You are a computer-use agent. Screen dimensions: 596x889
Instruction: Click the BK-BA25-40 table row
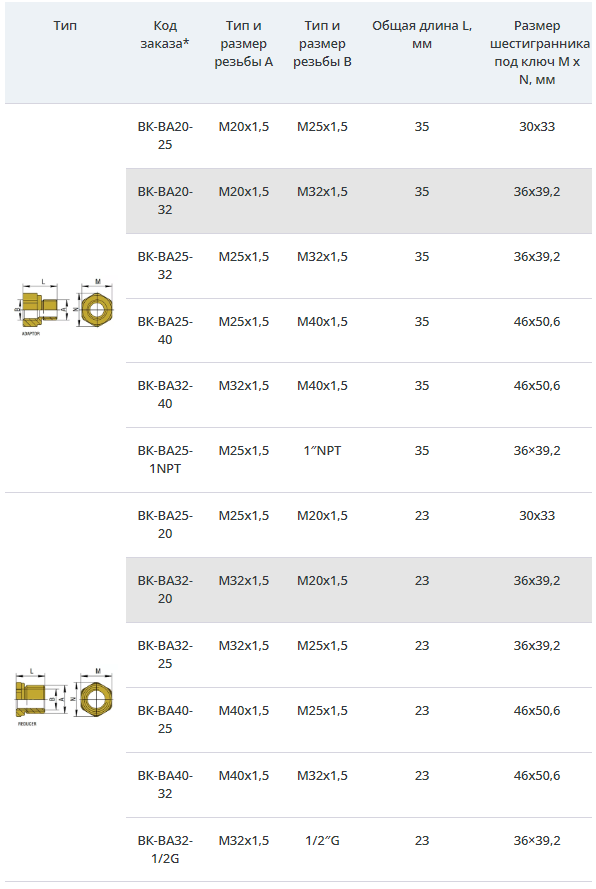pos(358,331)
